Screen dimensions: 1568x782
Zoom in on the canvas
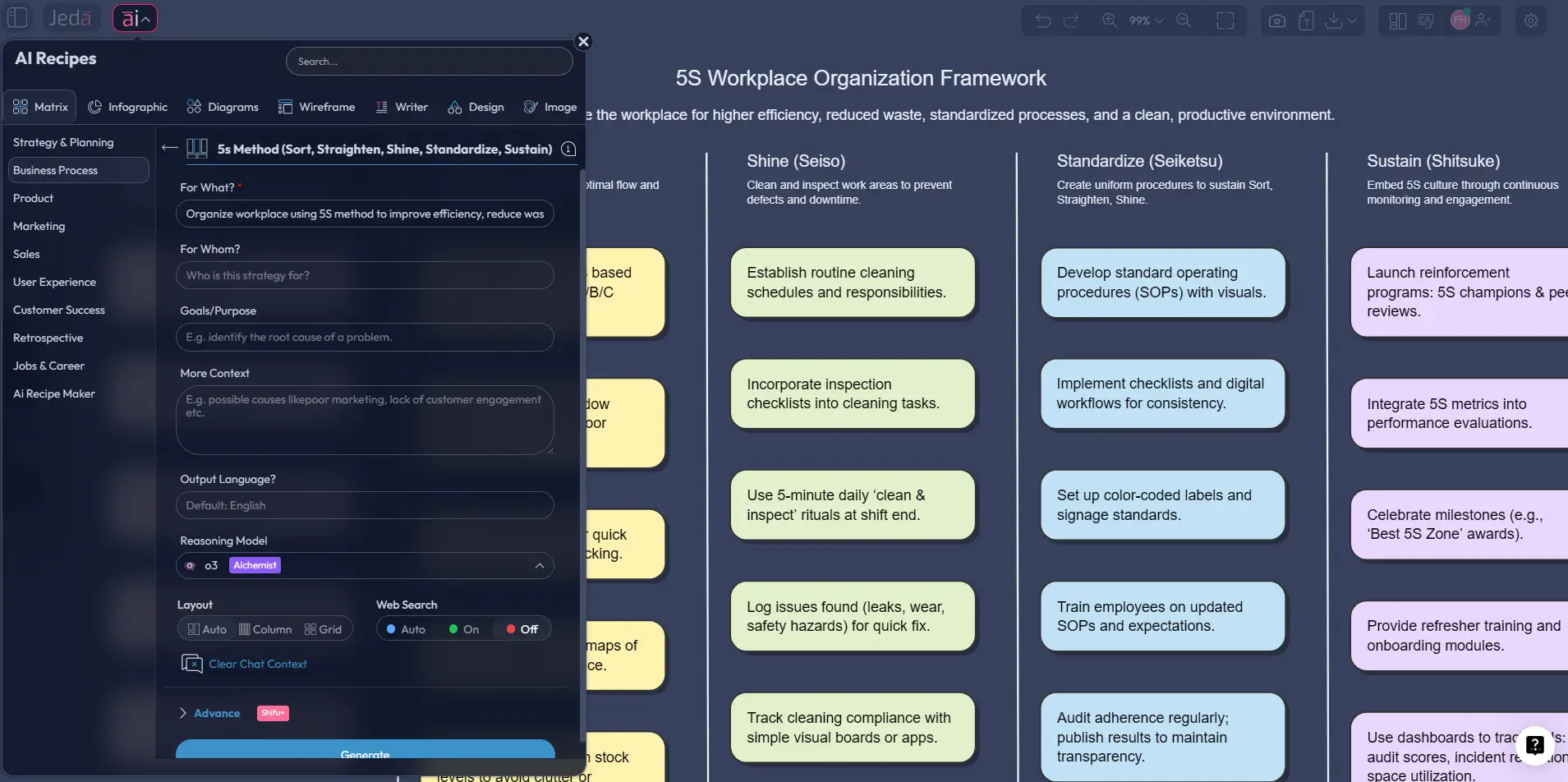click(x=1110, y=21)
